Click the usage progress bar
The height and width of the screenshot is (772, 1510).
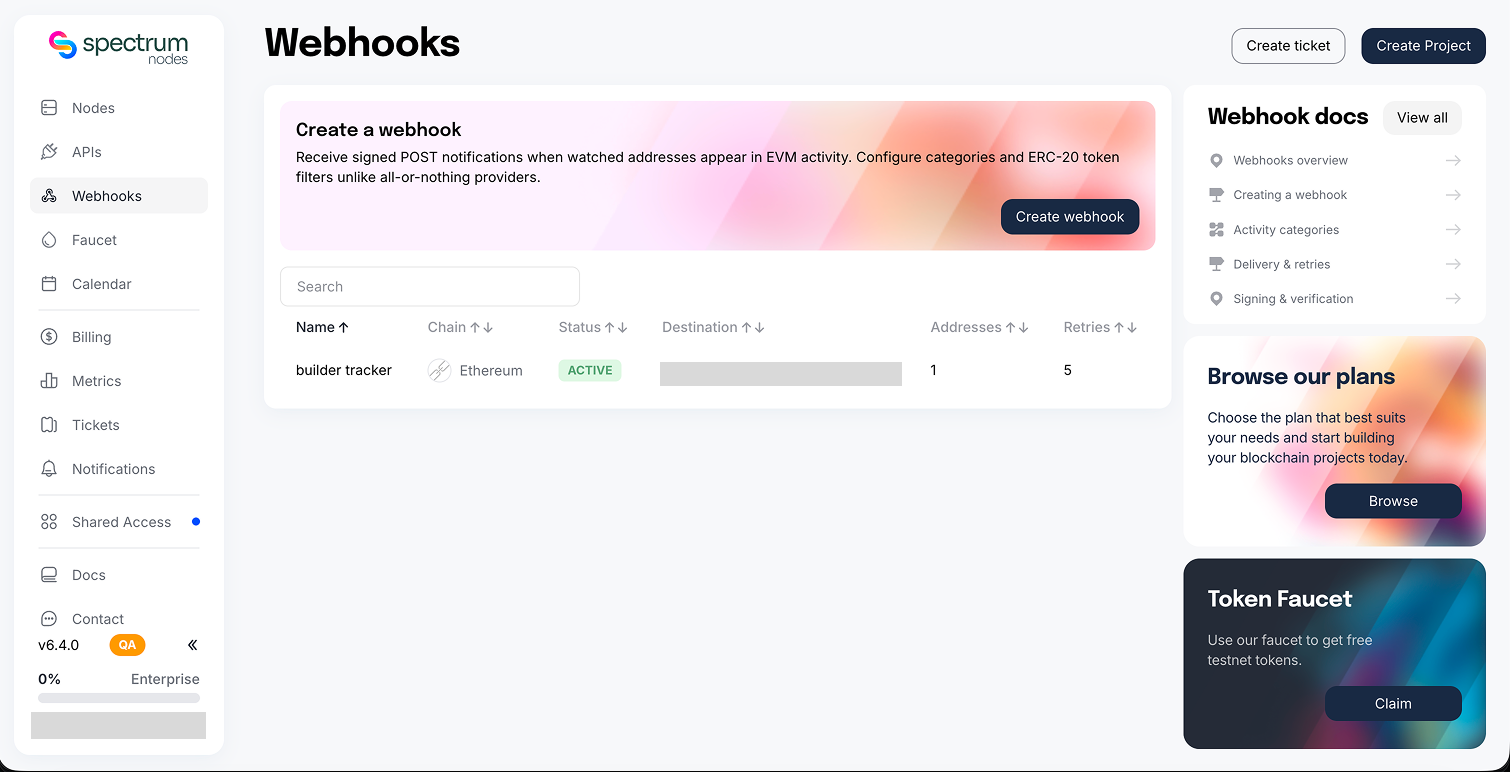pyautogui.click(x=119, y=698)
